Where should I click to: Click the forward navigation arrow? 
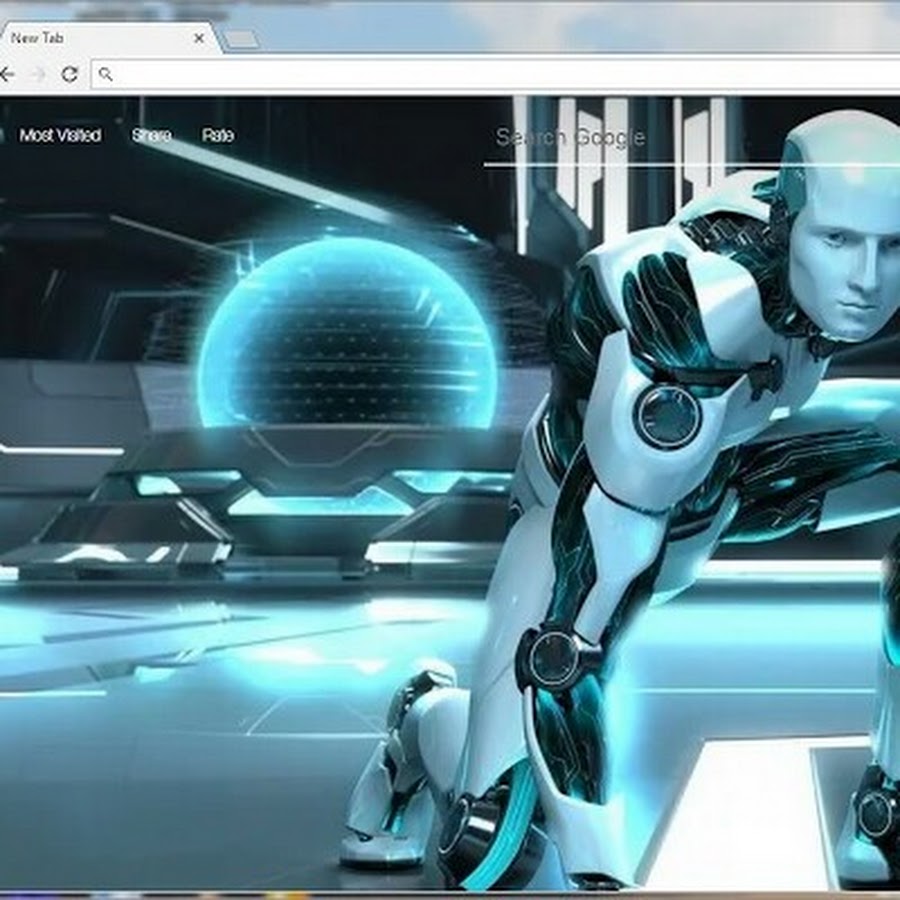(x=38, y=74)
